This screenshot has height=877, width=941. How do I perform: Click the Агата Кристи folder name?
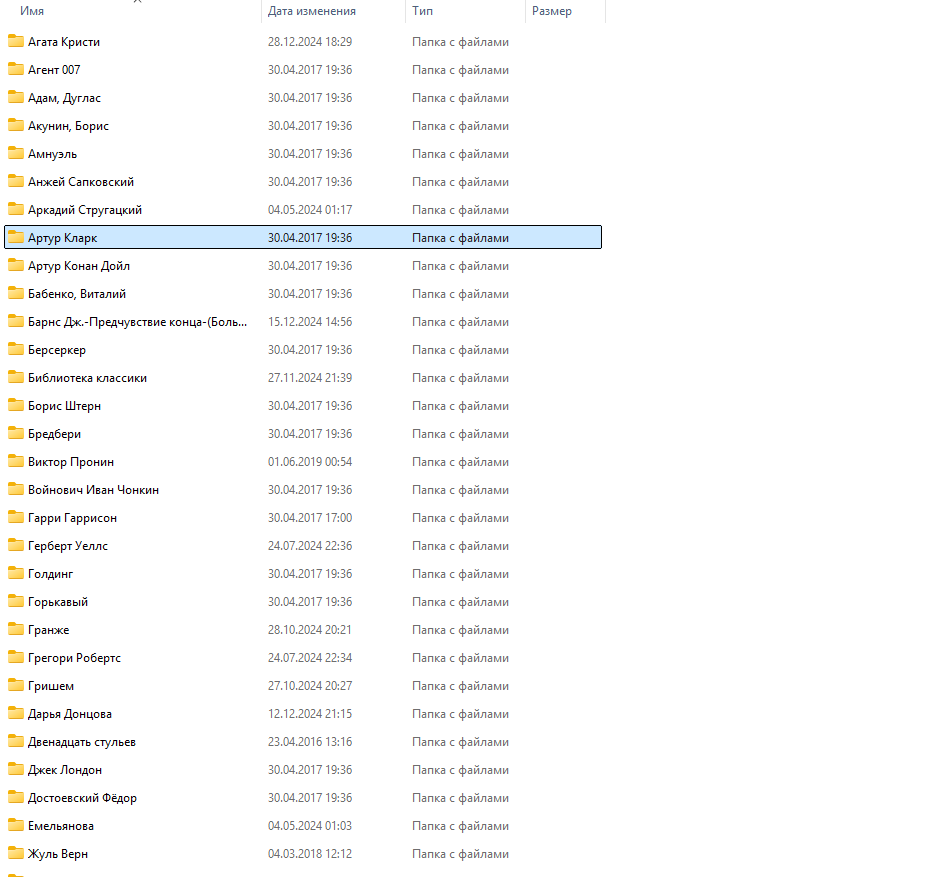tap(64, 41)
